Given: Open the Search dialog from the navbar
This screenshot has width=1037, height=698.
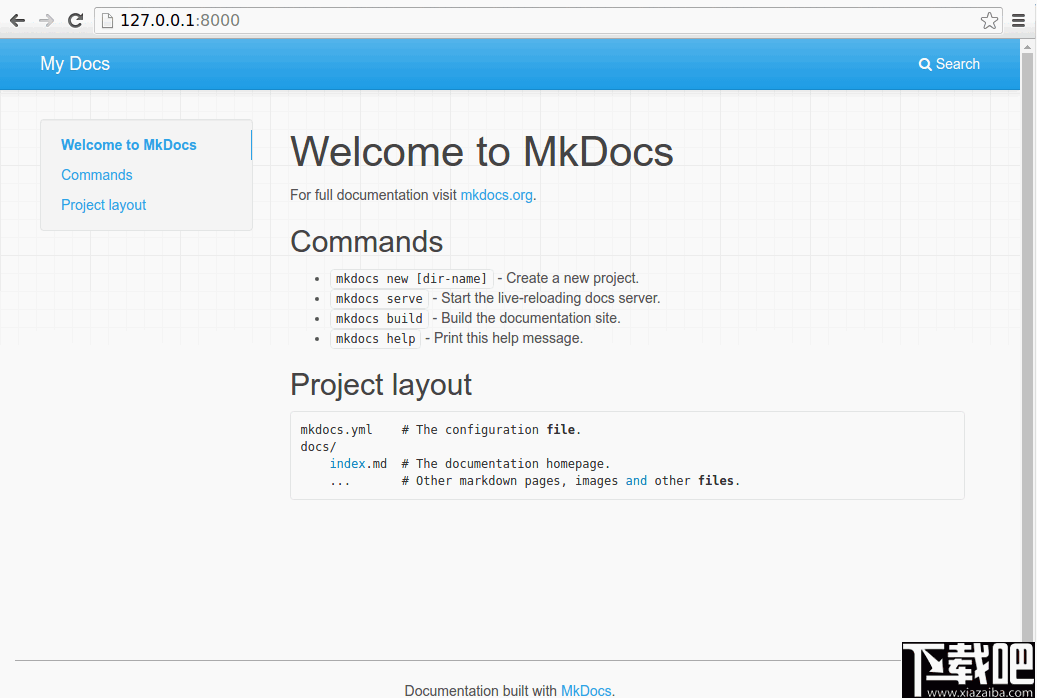Looking at the screenshot, I should tap(948, 63).
